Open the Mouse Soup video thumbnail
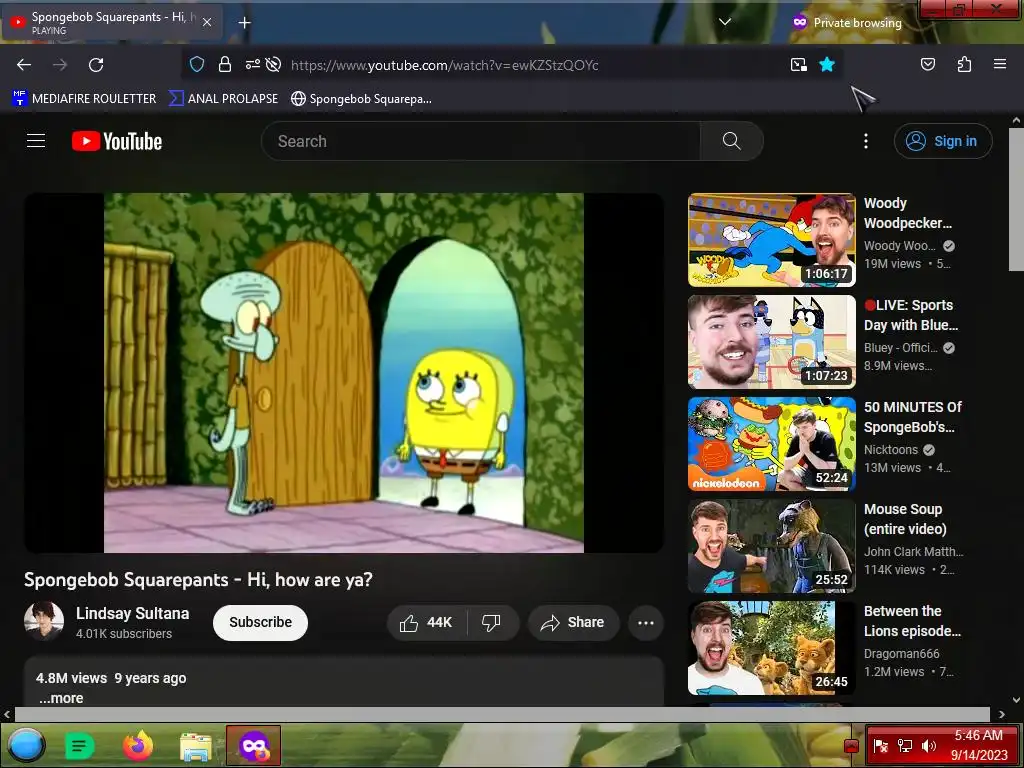 [771, 546]
